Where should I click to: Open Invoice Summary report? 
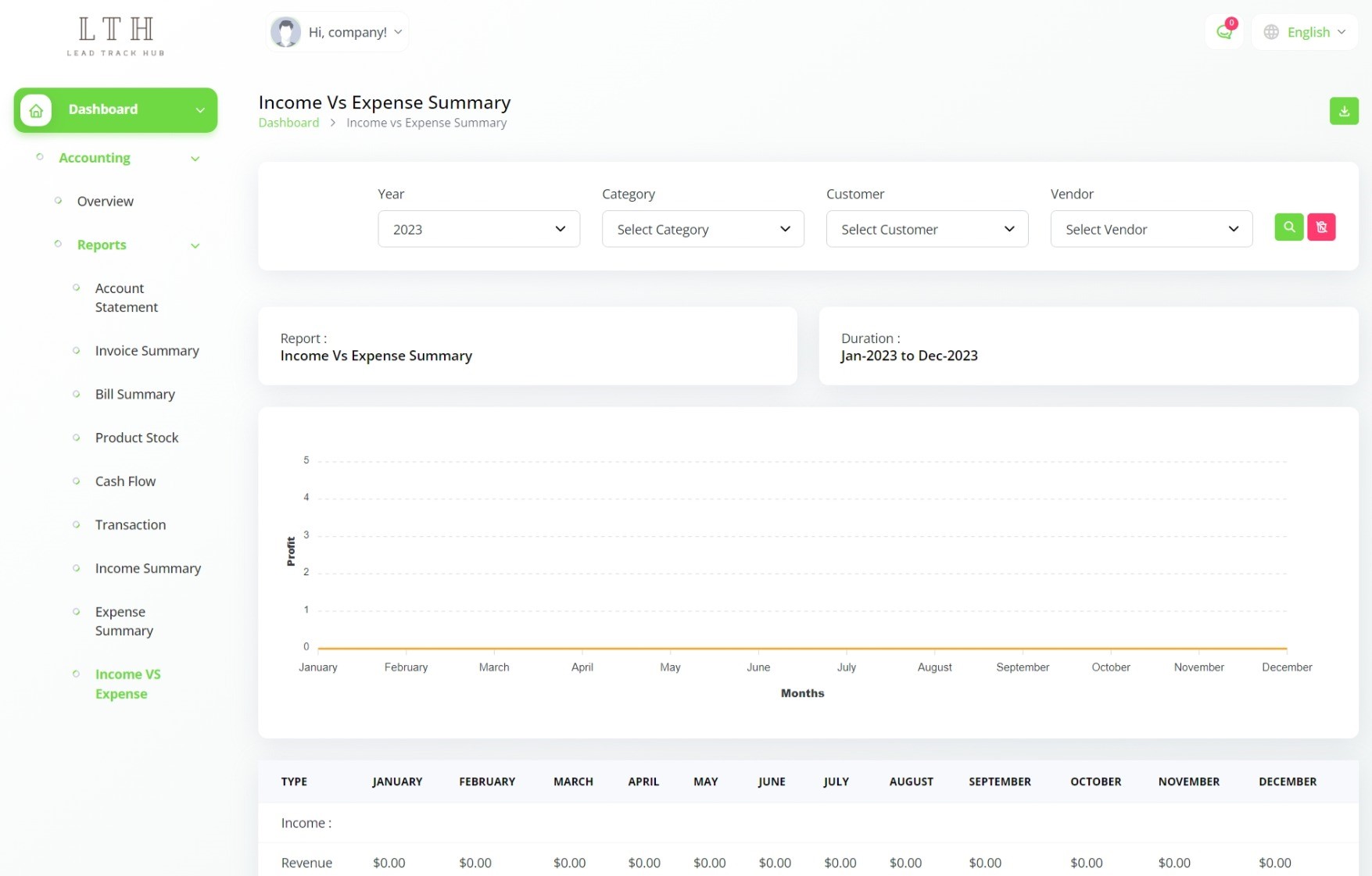pyautogui.click(x=147, y=351)
